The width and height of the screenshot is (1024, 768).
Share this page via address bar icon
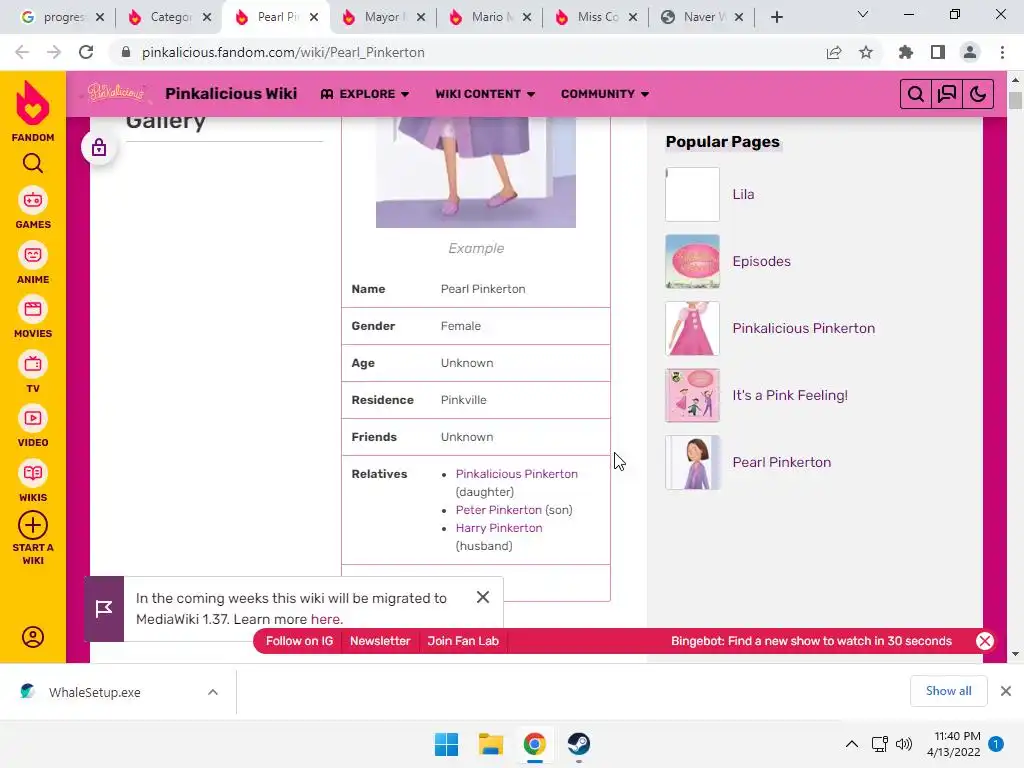pyautogui.click(x=834, y=52)
